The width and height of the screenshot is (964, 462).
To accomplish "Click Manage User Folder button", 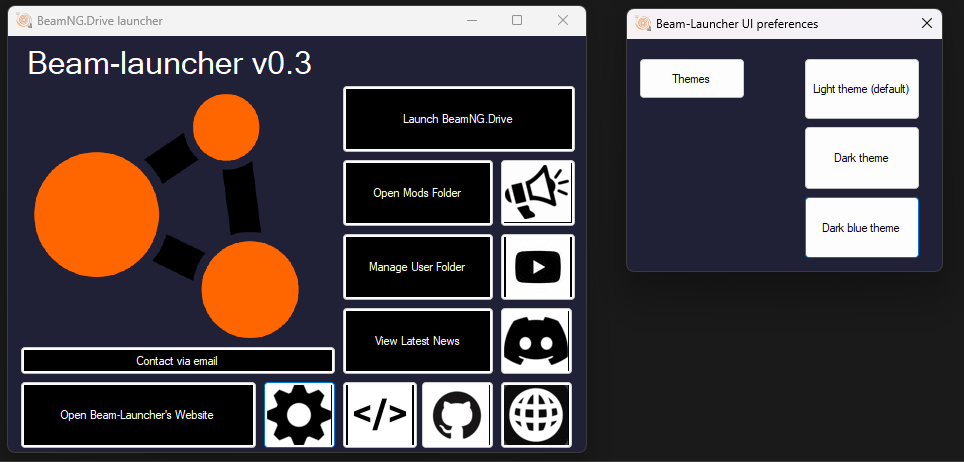I will 418,267.
